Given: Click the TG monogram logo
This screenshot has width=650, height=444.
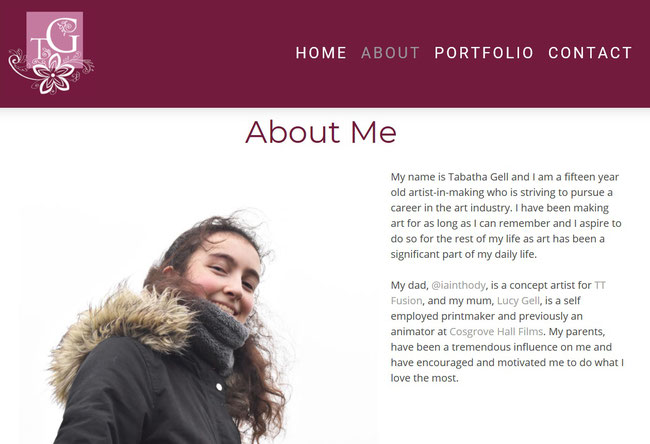Looking at the screenshot, I should click(51, 53).
